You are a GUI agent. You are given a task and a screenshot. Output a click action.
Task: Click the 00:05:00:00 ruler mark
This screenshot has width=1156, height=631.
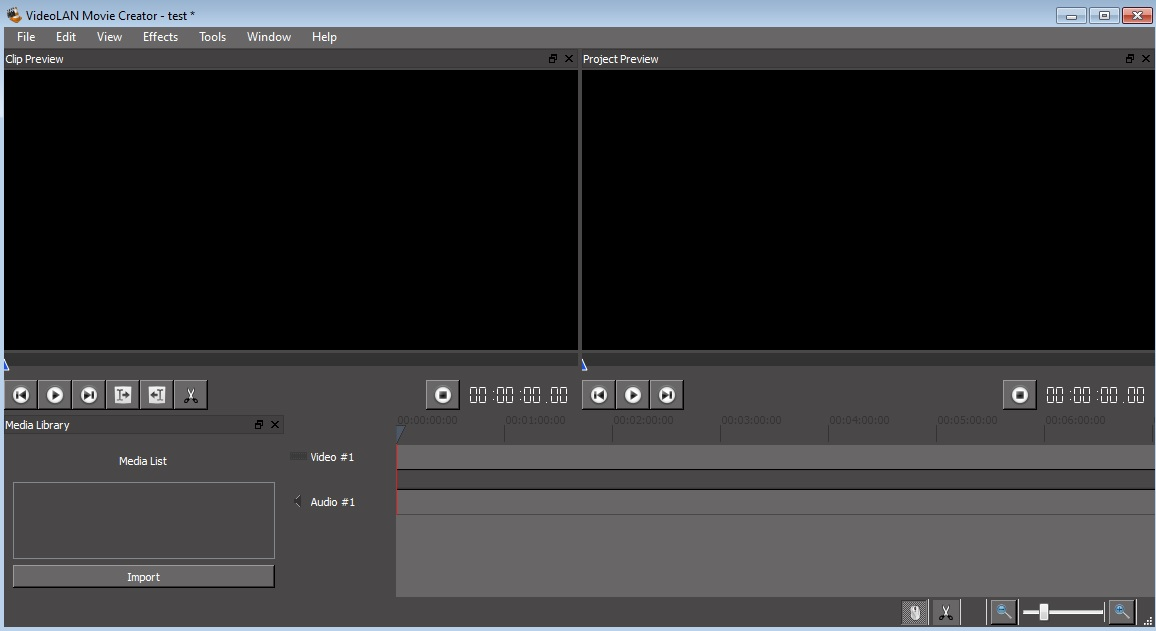[967, 420]
